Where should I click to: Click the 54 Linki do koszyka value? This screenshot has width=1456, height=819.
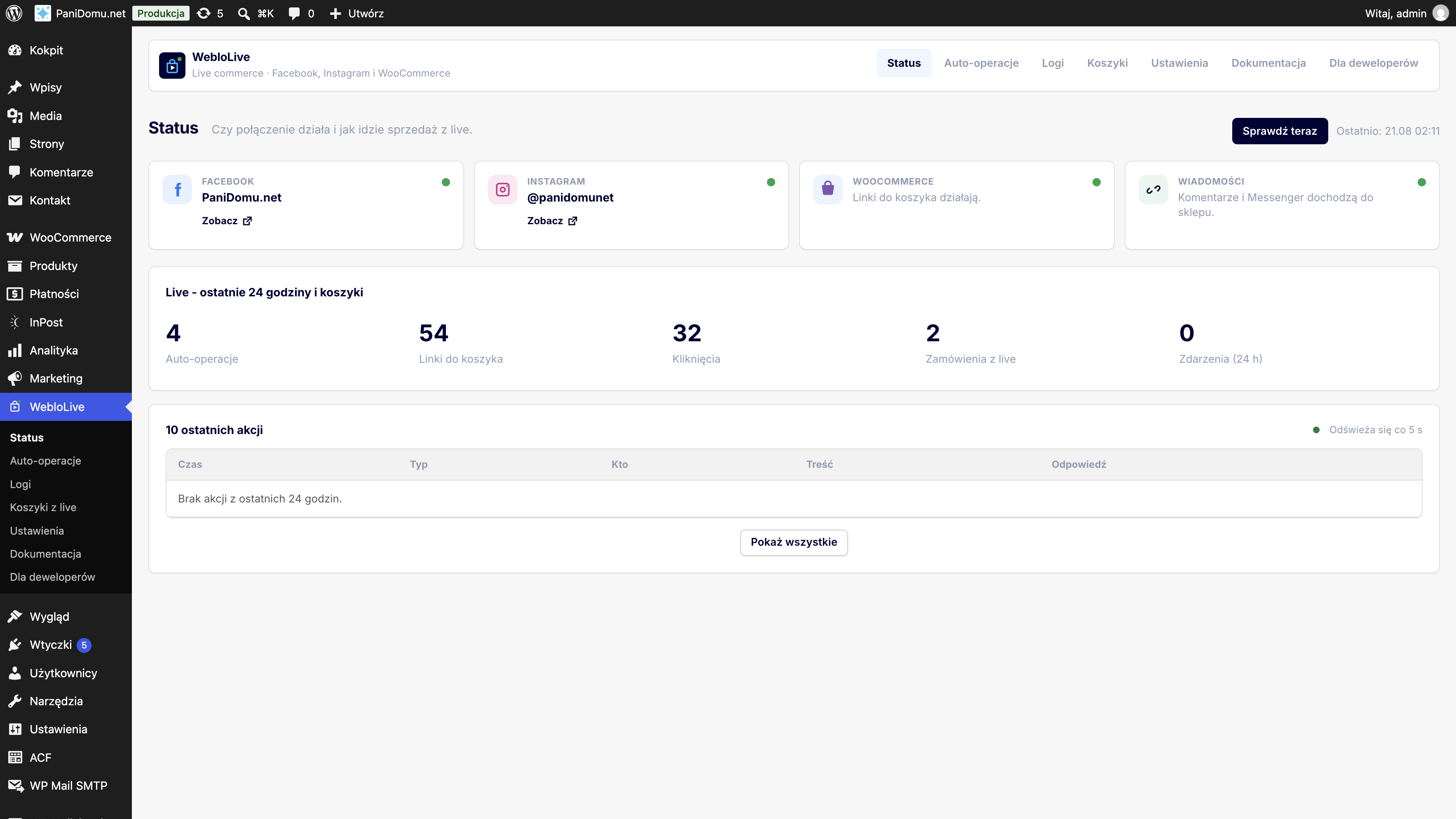coord(434,333)
